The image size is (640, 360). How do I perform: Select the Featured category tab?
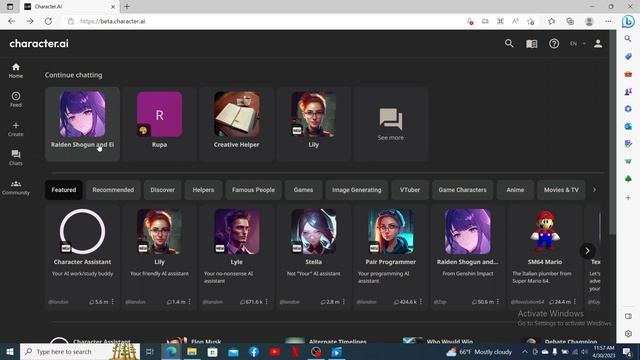click(64, 190)
